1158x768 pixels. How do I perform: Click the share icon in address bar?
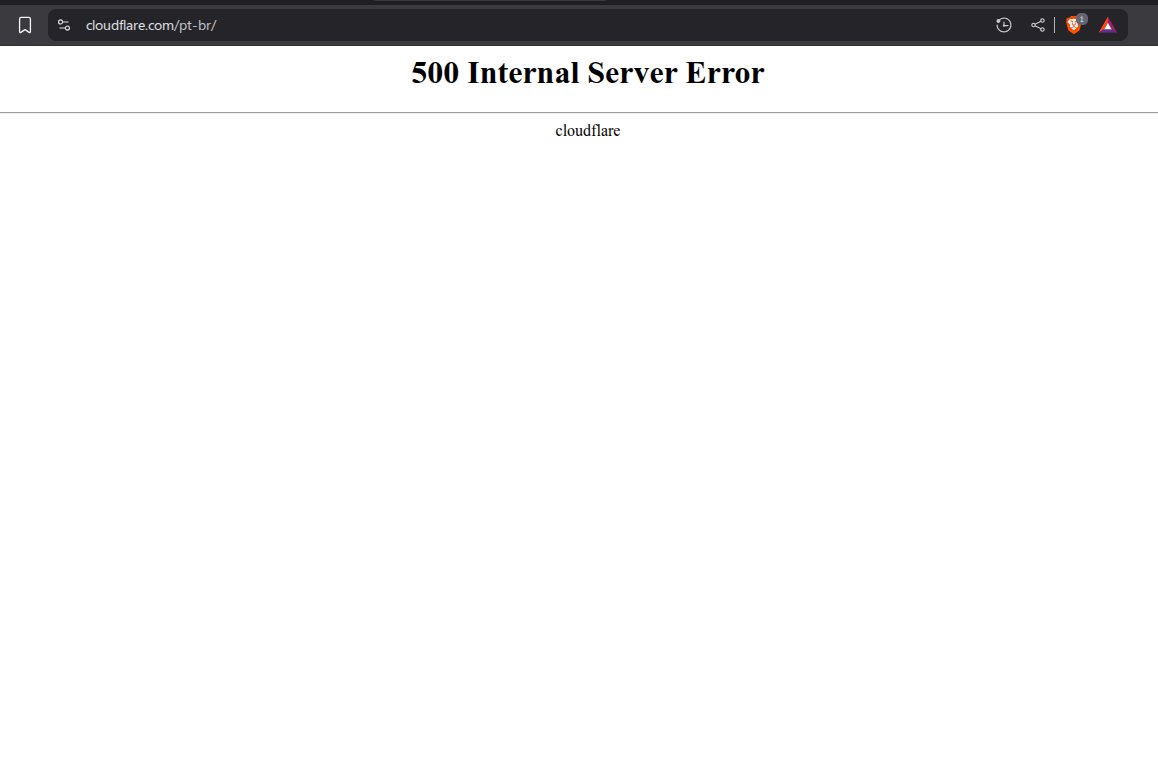[x=1038, y=25]
